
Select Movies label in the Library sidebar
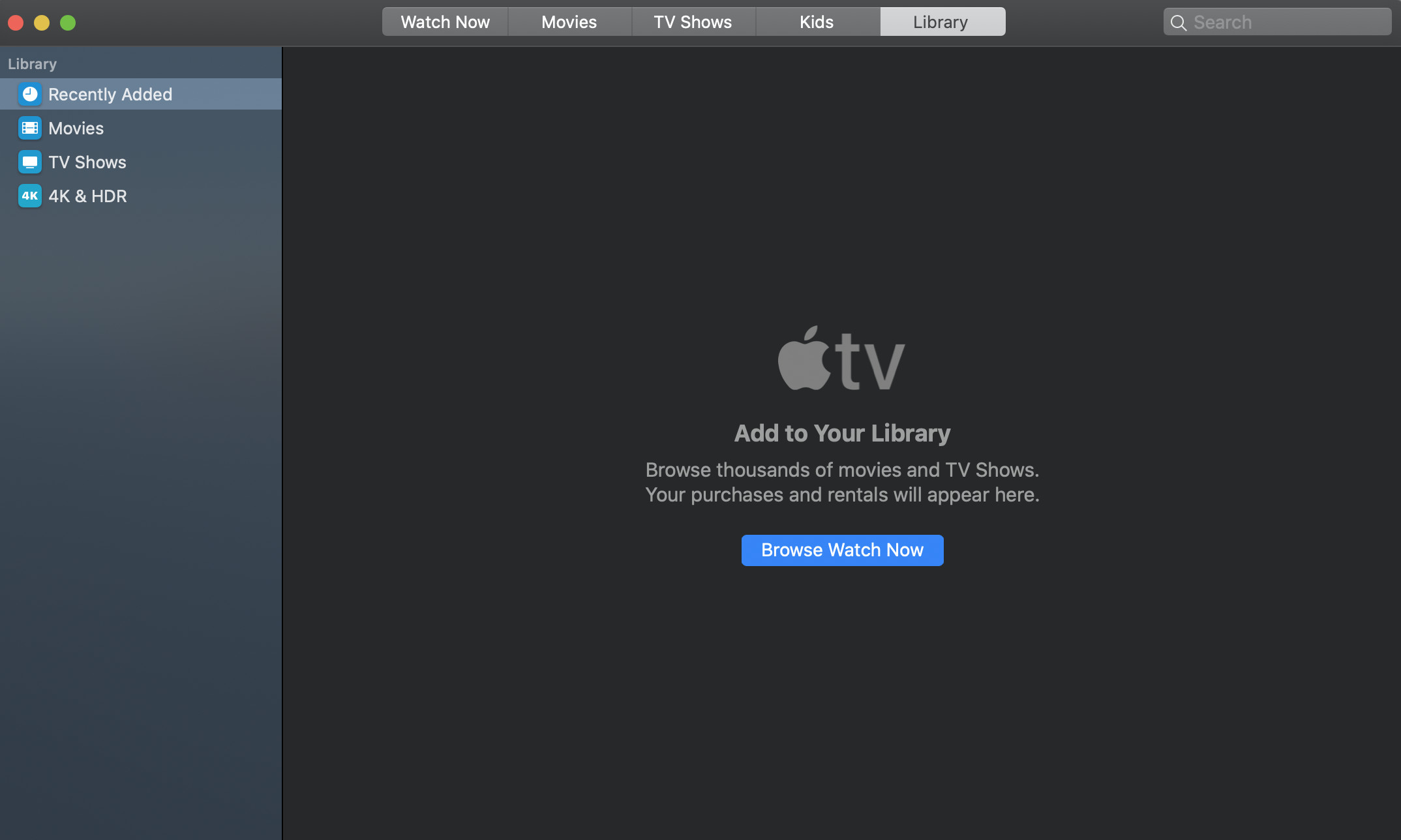coord(76,128)
